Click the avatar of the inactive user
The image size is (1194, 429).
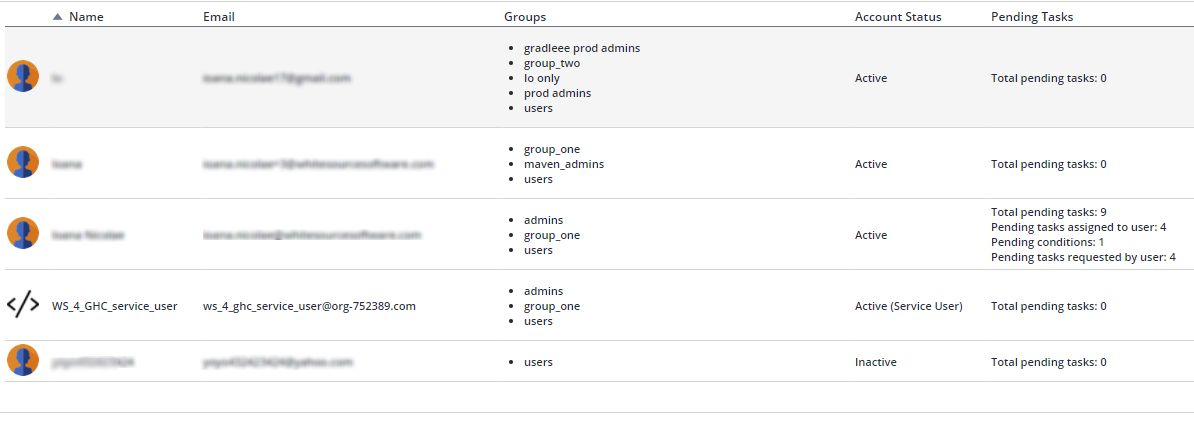click(x=23, y=361)
